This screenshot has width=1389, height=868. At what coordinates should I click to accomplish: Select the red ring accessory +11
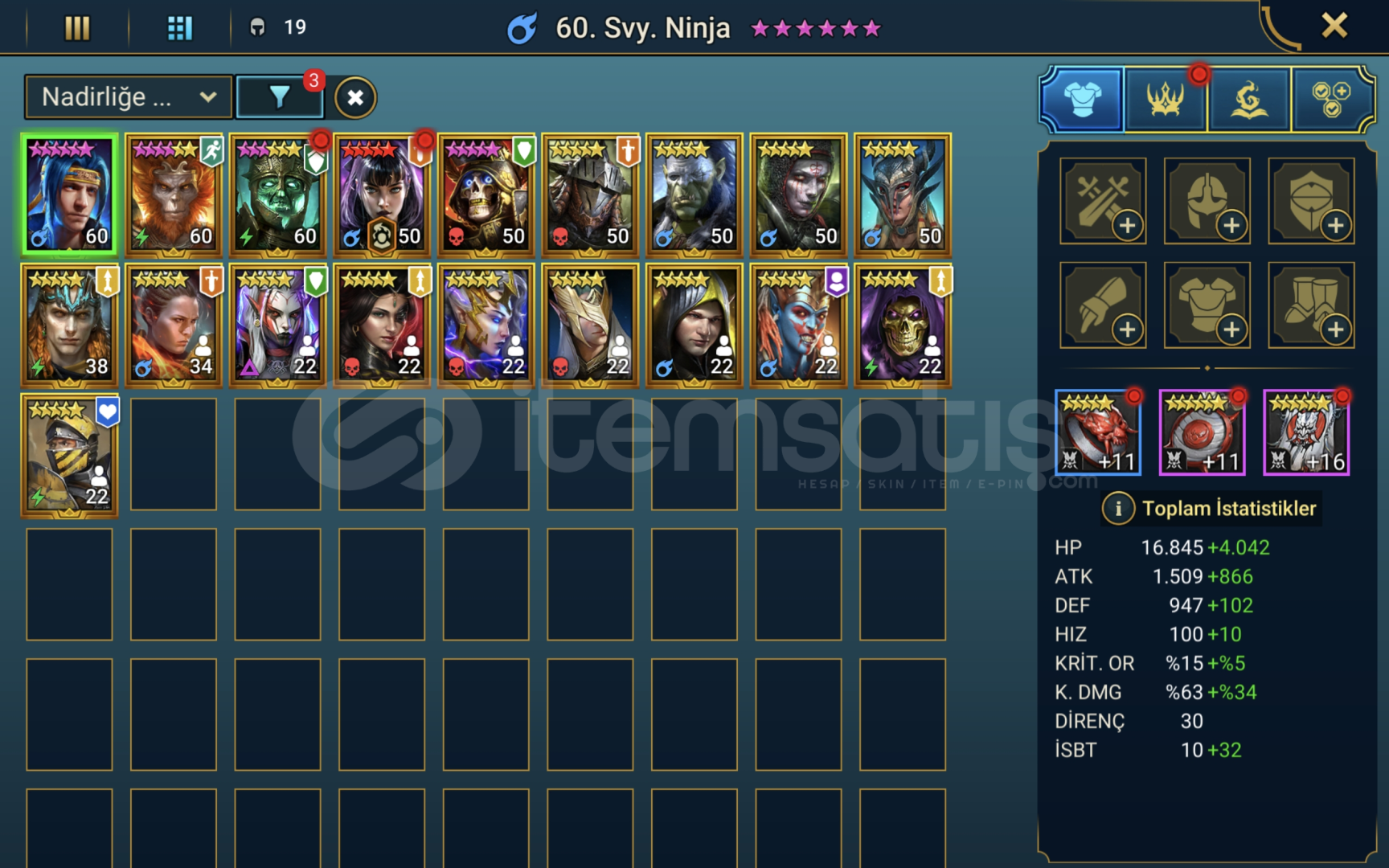(1097, 433)
